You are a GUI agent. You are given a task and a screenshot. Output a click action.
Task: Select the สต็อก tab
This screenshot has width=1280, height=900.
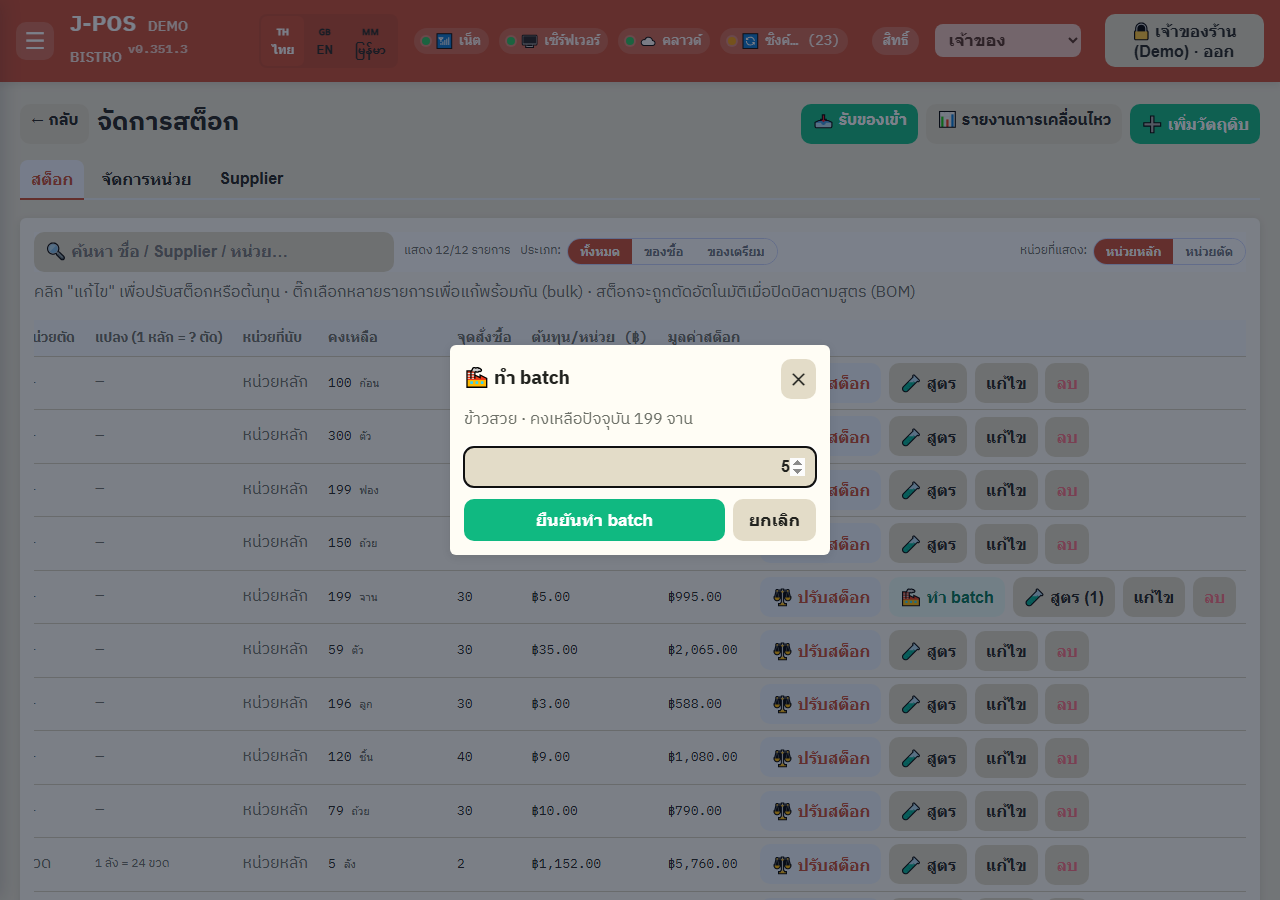pos(52,180)
